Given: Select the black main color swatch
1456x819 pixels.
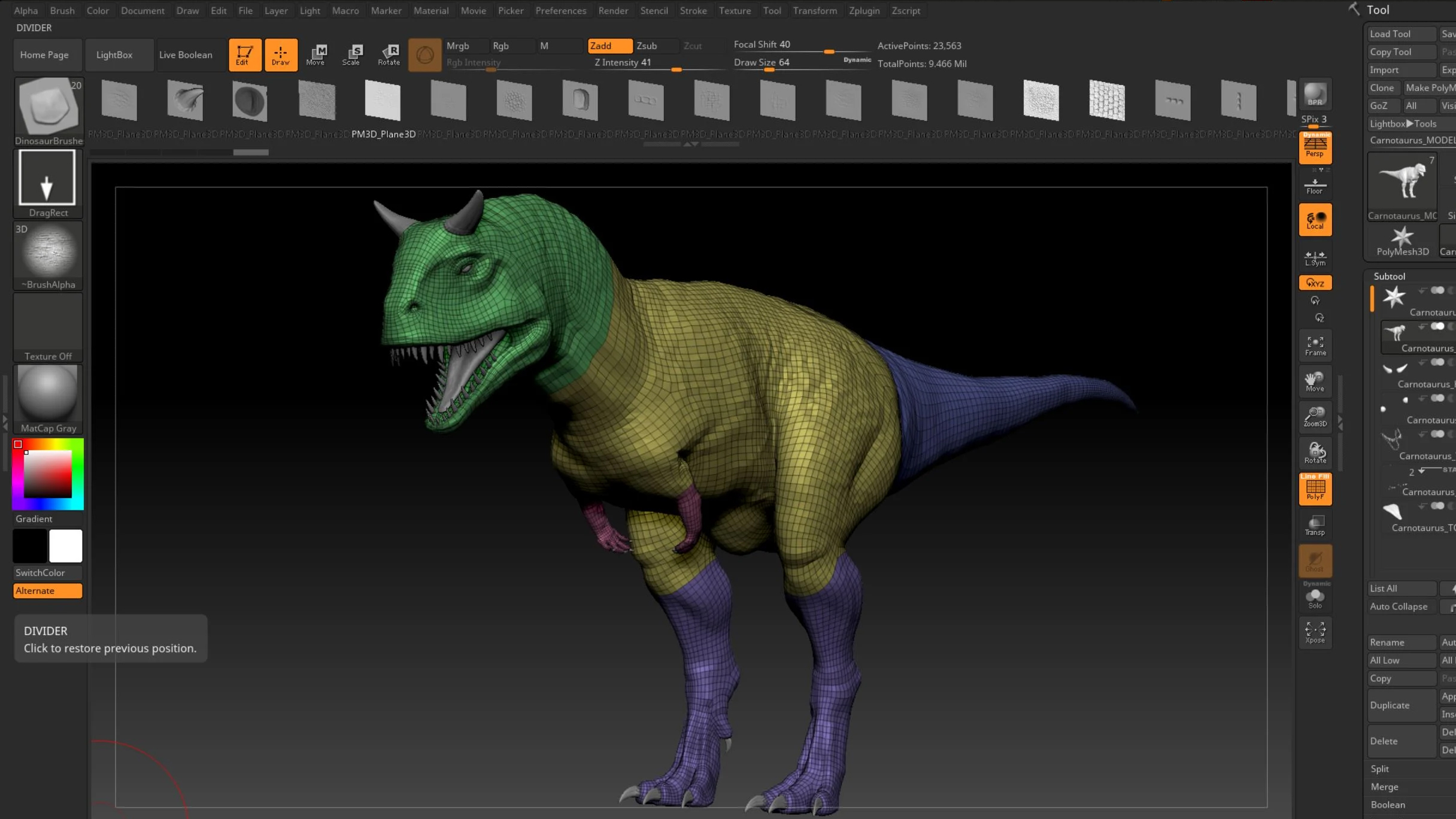Looking at the screenshot, I should [30, 545].
